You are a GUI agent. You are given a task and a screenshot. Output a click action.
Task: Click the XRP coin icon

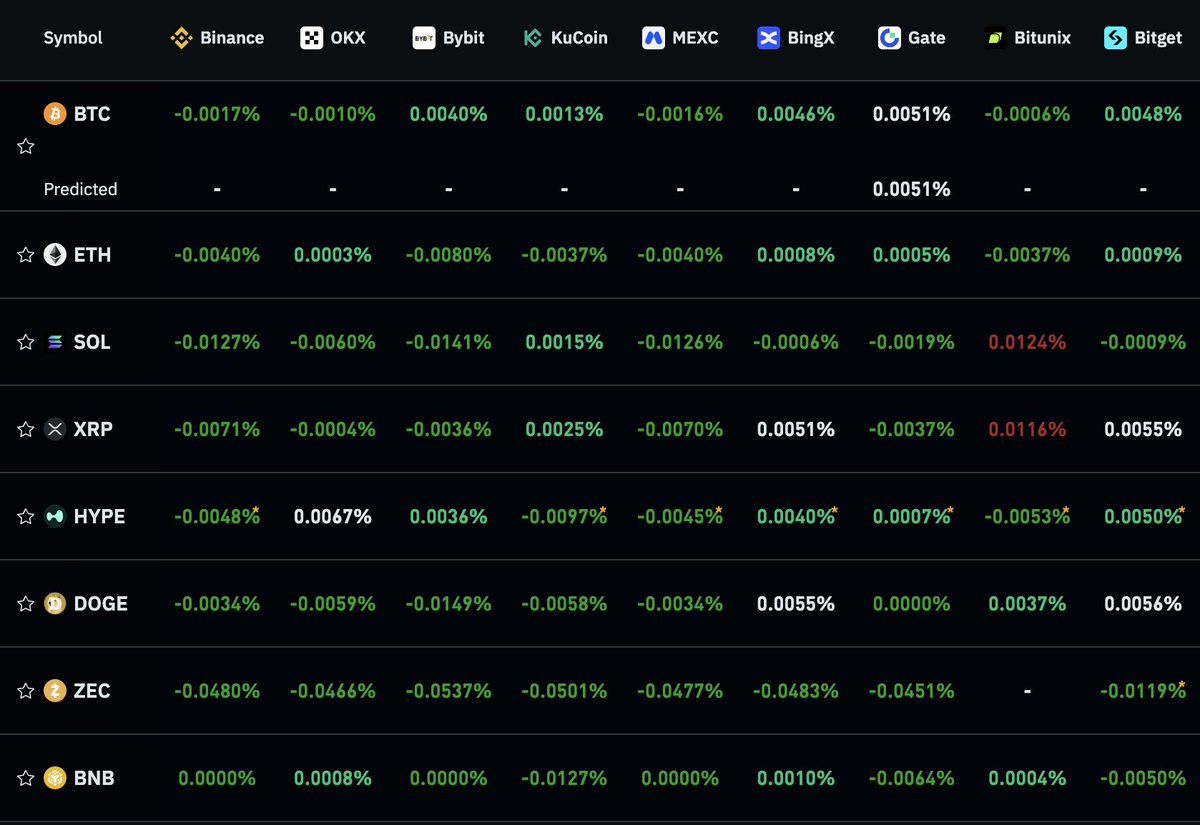[54, 429]
